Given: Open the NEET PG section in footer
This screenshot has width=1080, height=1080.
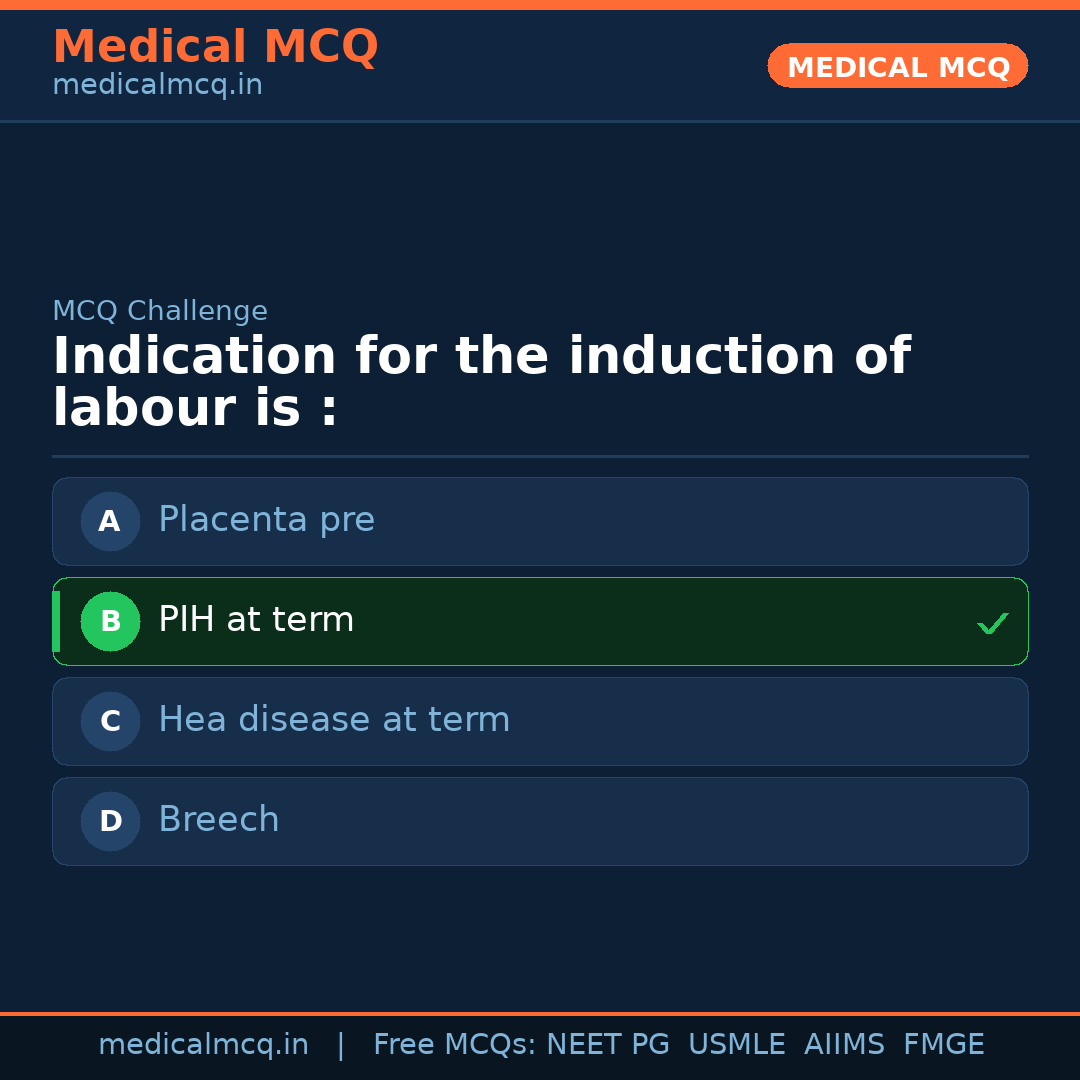Looking at the screenshot, I should click(x=607, y=1044).
